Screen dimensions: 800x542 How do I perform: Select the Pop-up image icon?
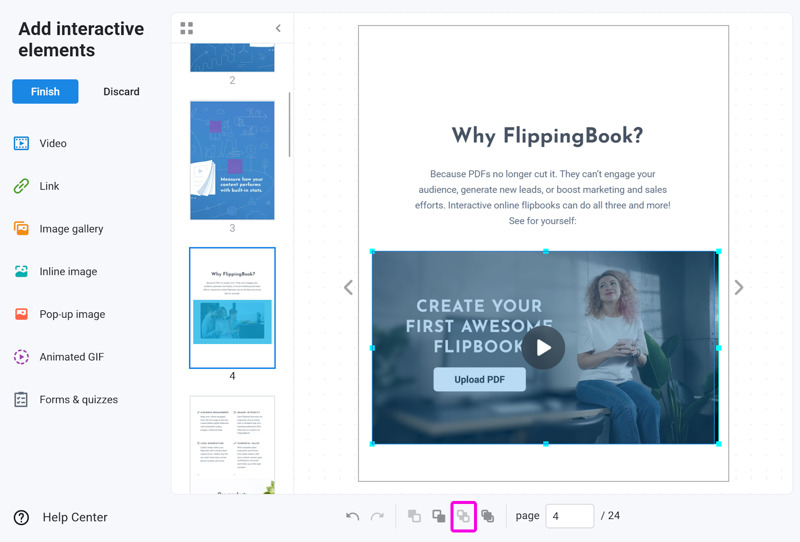coord(21,314)
